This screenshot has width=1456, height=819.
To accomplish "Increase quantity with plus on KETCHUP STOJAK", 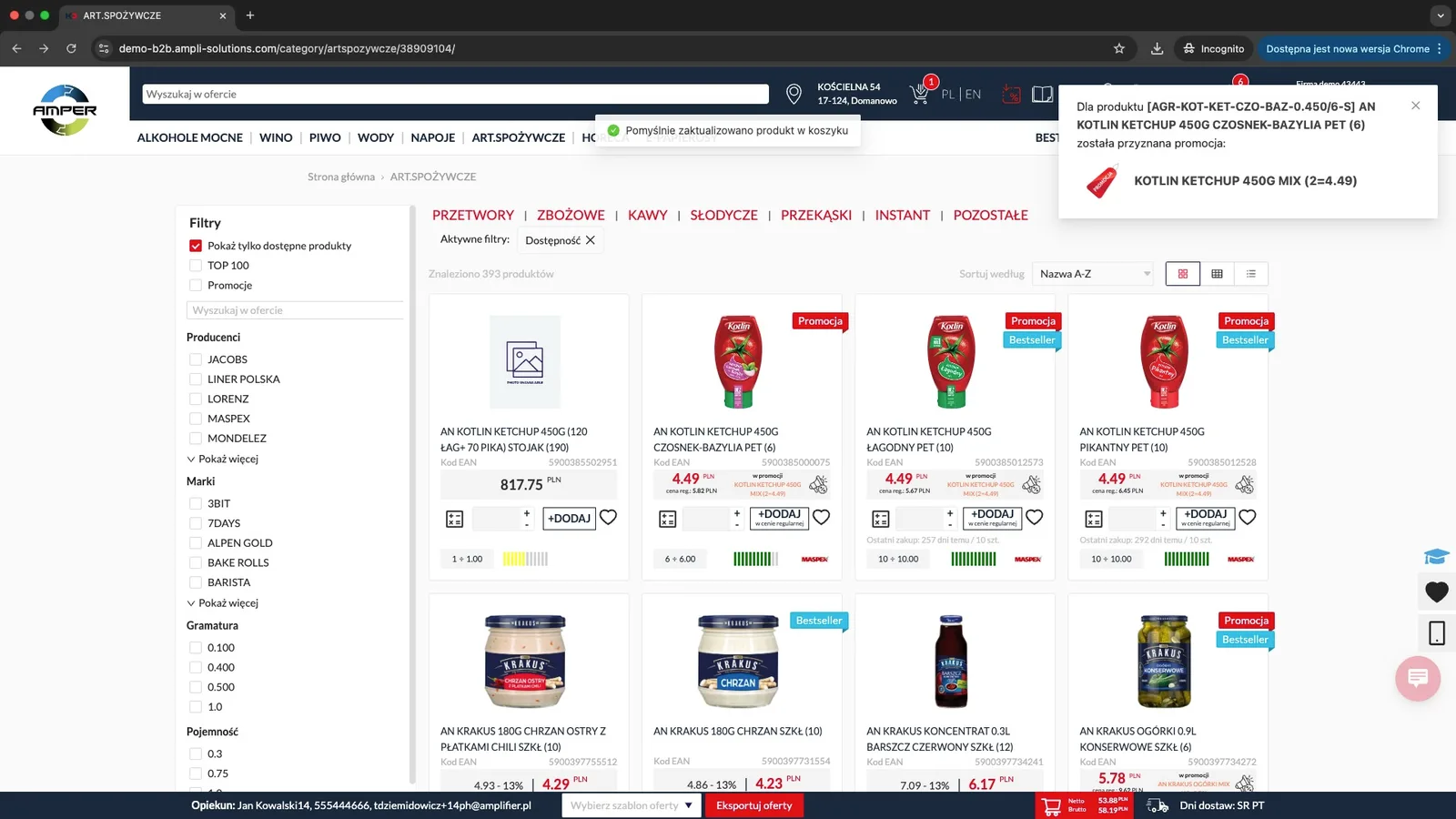I will (526, 513).
